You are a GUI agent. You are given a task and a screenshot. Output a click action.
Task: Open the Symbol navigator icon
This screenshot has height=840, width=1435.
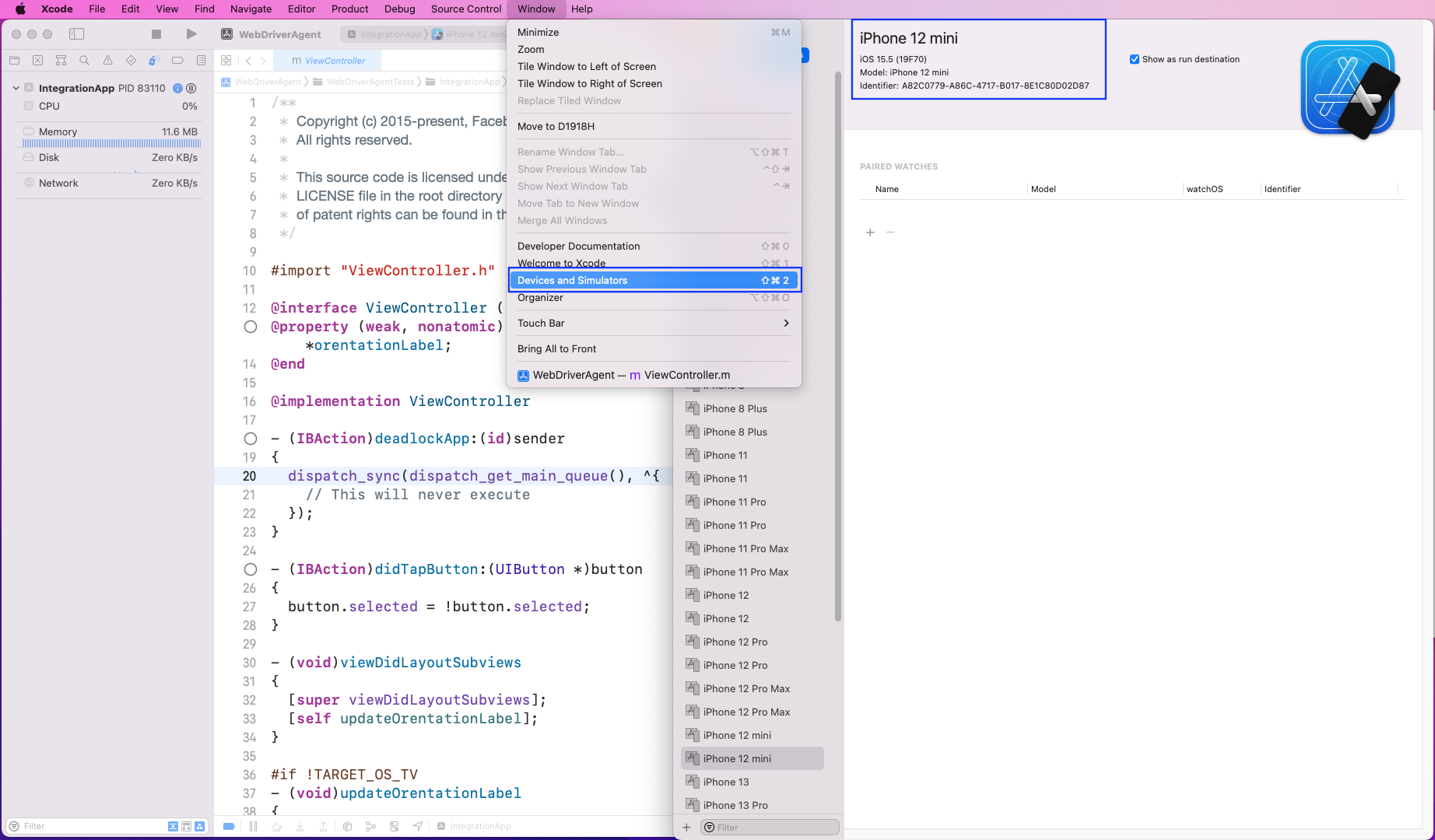pyautogui.click(x=61, y=61)
